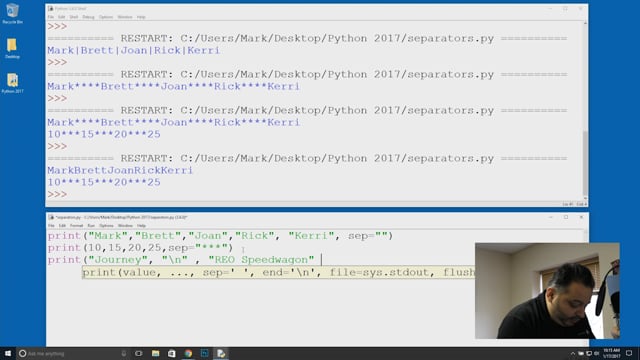Click the webcam video overlay
Screen dimensions: 640x360
547,291
